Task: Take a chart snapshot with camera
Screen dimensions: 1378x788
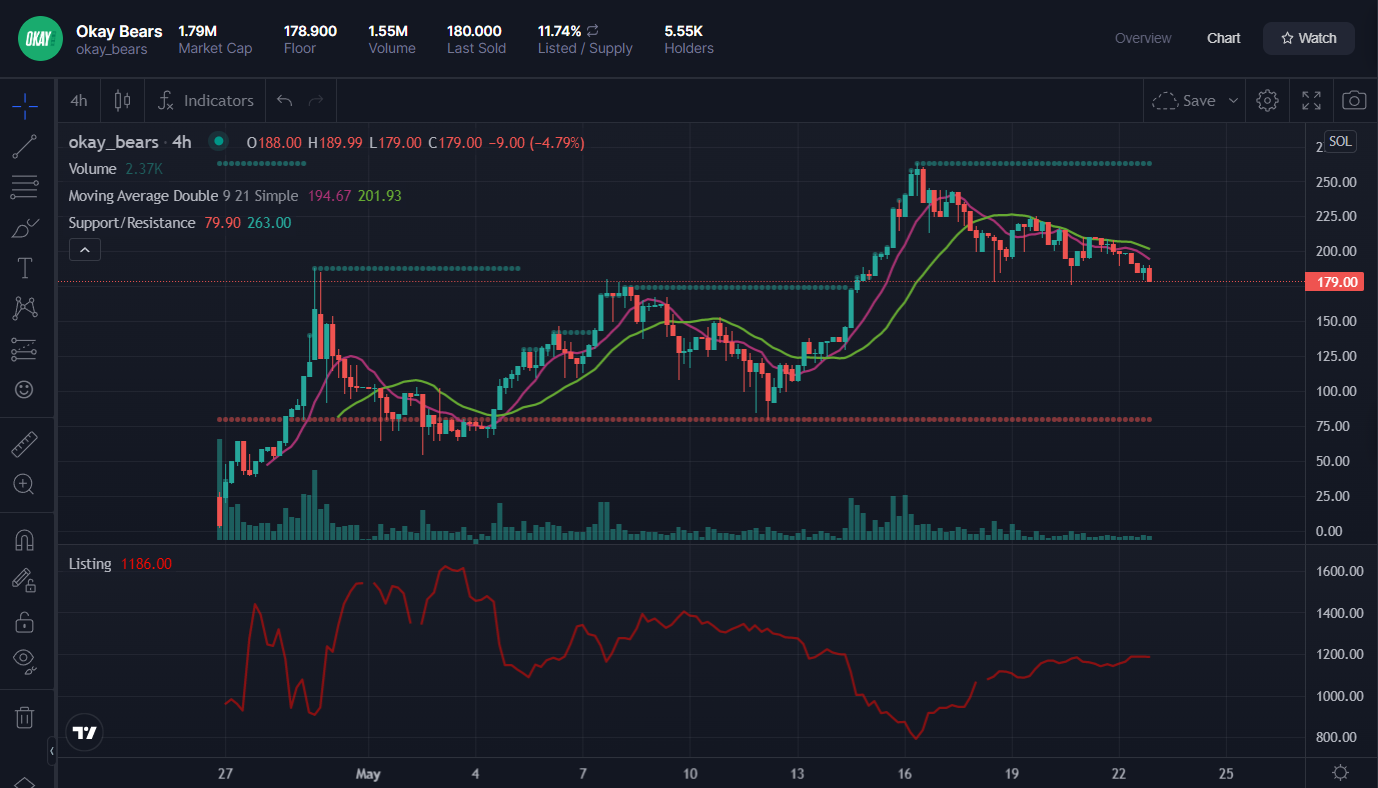Action: tap(1354, 100)
